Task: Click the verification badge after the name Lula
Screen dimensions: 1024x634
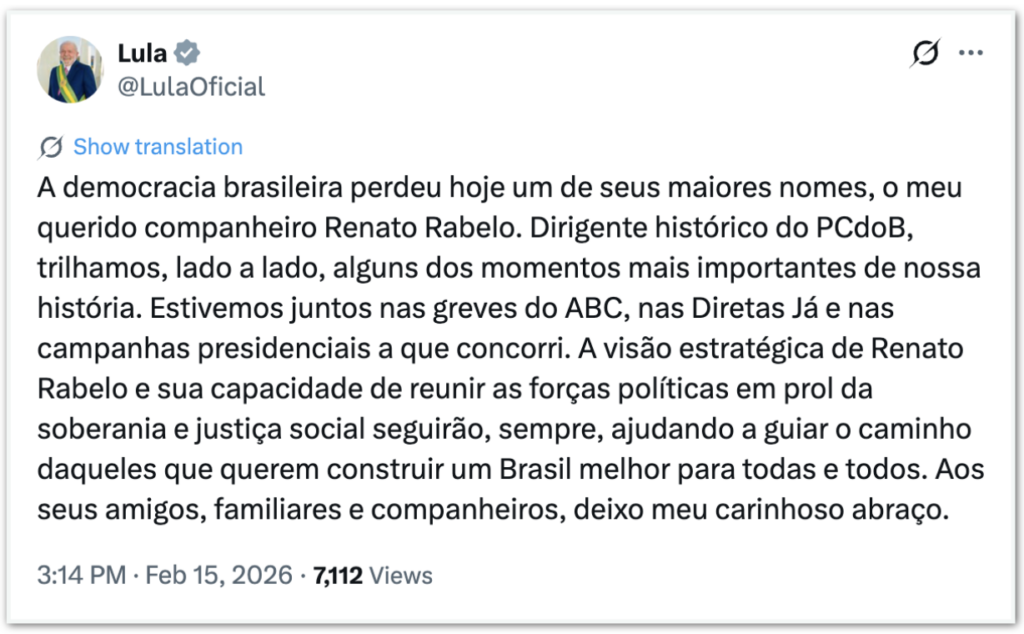Action: pyautogui.click(x=187, y=54)
